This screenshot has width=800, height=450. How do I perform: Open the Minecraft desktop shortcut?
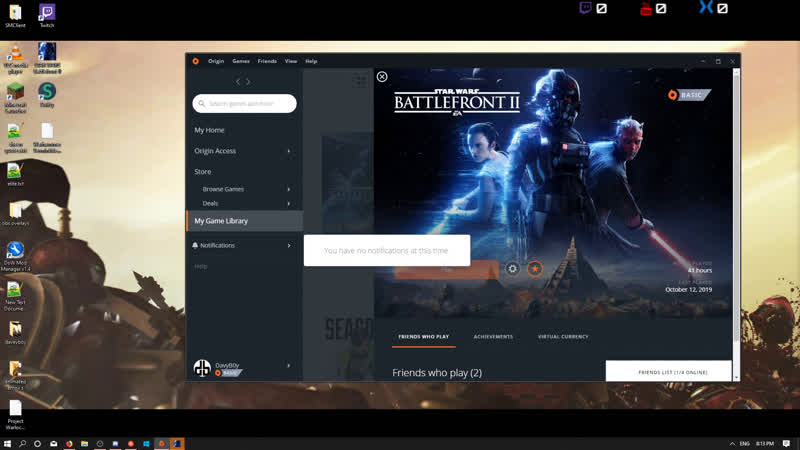[x=15, y=97]
